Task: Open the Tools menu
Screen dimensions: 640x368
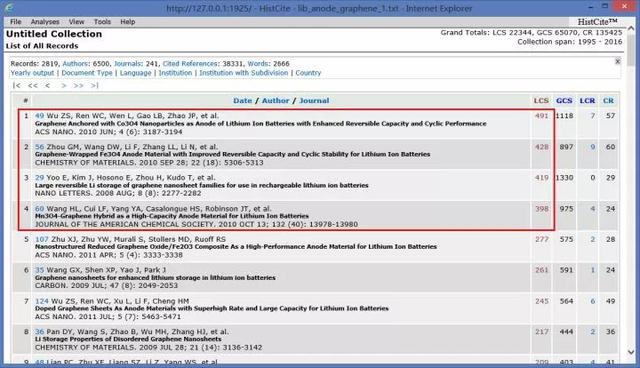Action: pyautogui.click(x=102, y=22)
